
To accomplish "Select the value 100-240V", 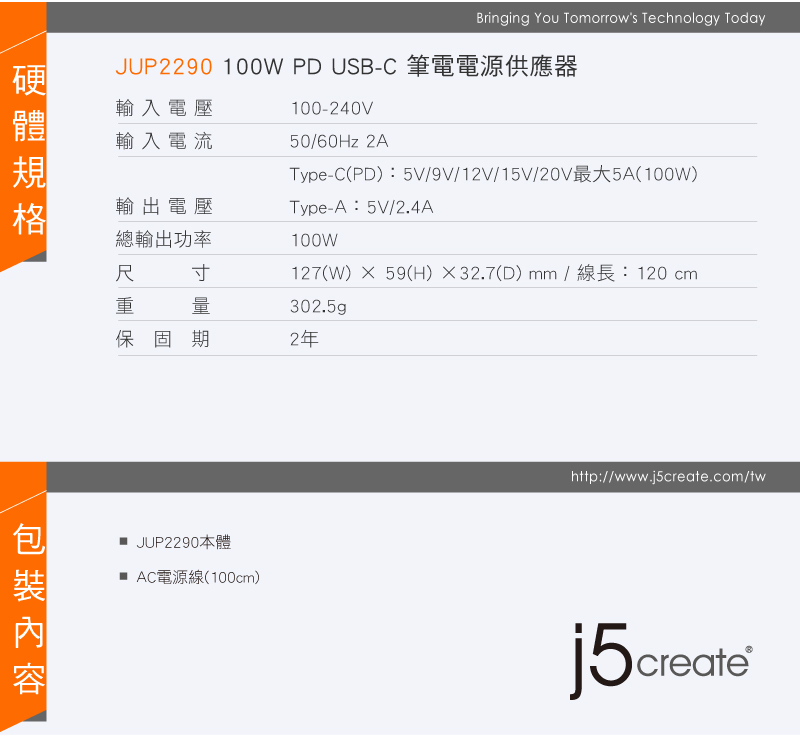I will (x=332, y=108).
